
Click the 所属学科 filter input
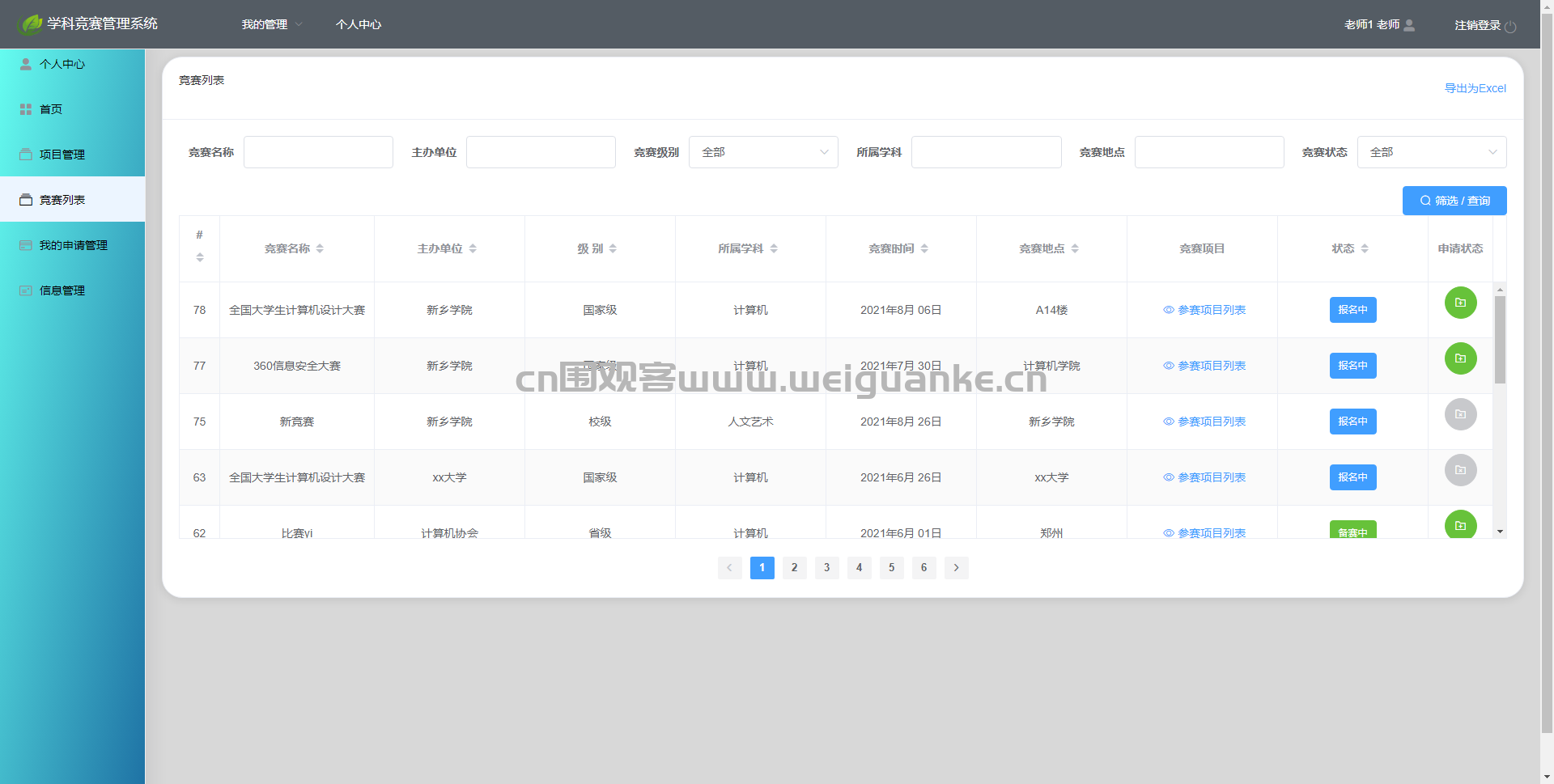coord(987,152)
